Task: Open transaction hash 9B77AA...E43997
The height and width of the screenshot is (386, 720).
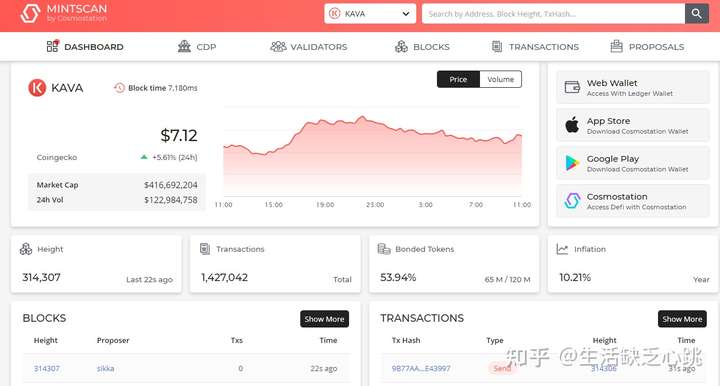Action: [x=421, y=368]
